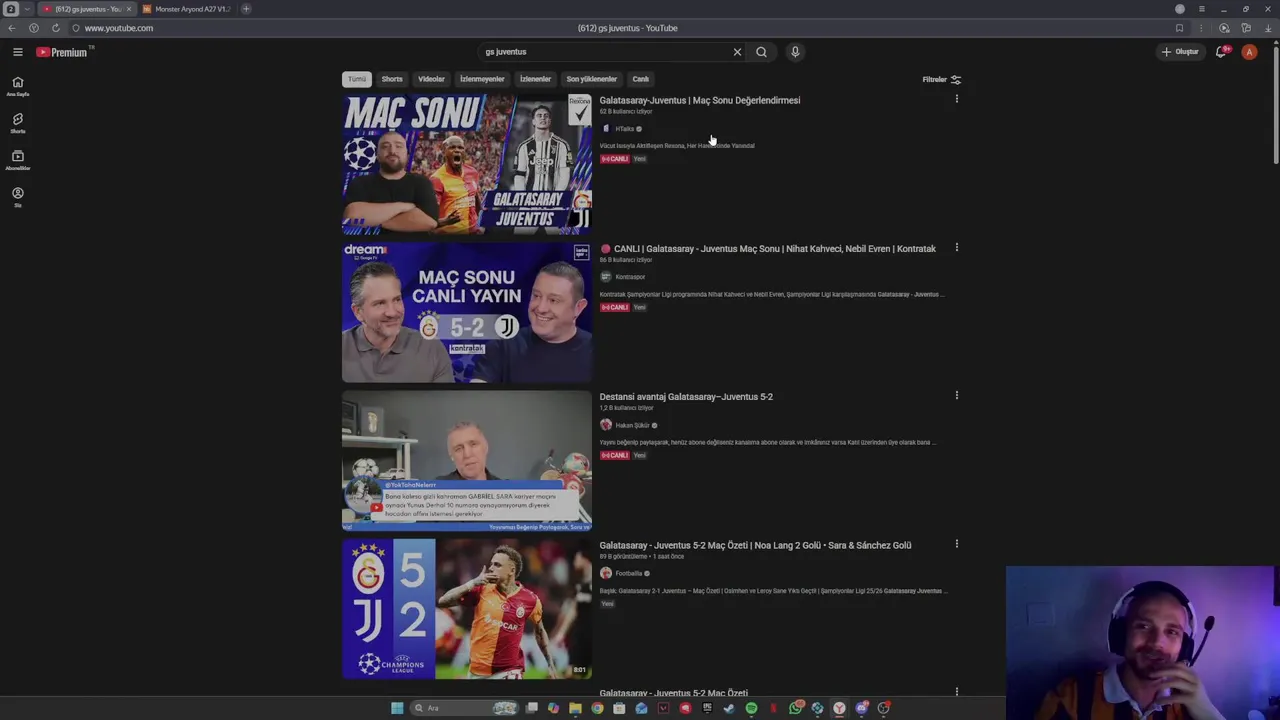The image size is (1280, 720).
Task: Select the Son yüklenenler filter chip
Action: (591, 79)
